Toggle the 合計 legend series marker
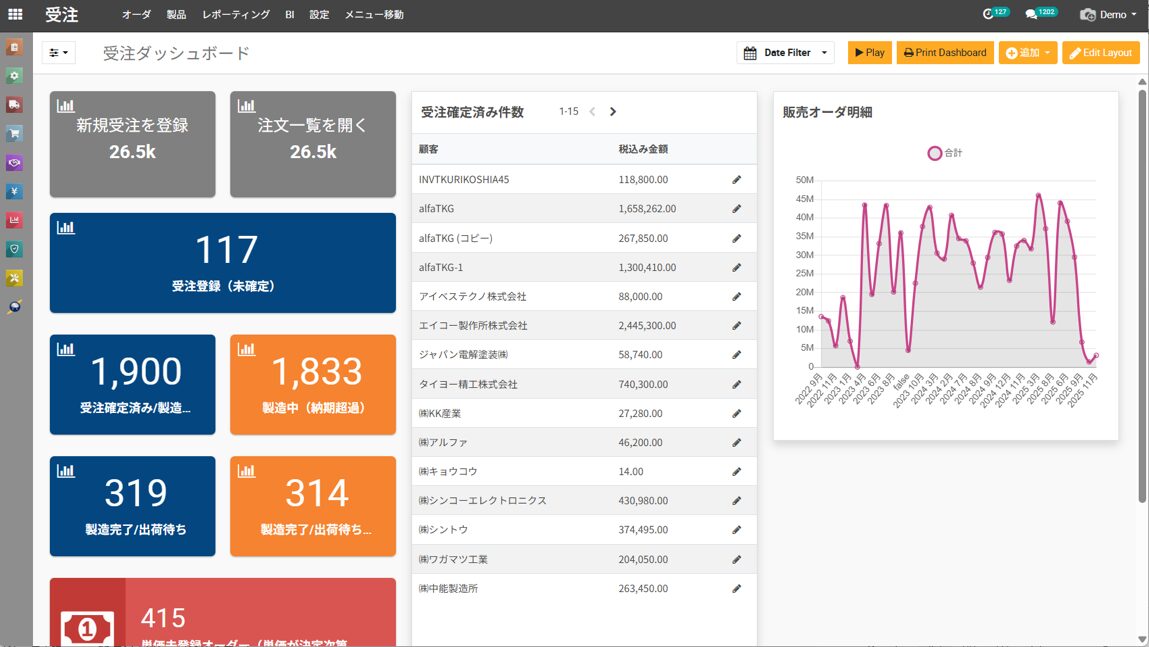Viewport: 1149px width, 647px height. pos(934,153)
